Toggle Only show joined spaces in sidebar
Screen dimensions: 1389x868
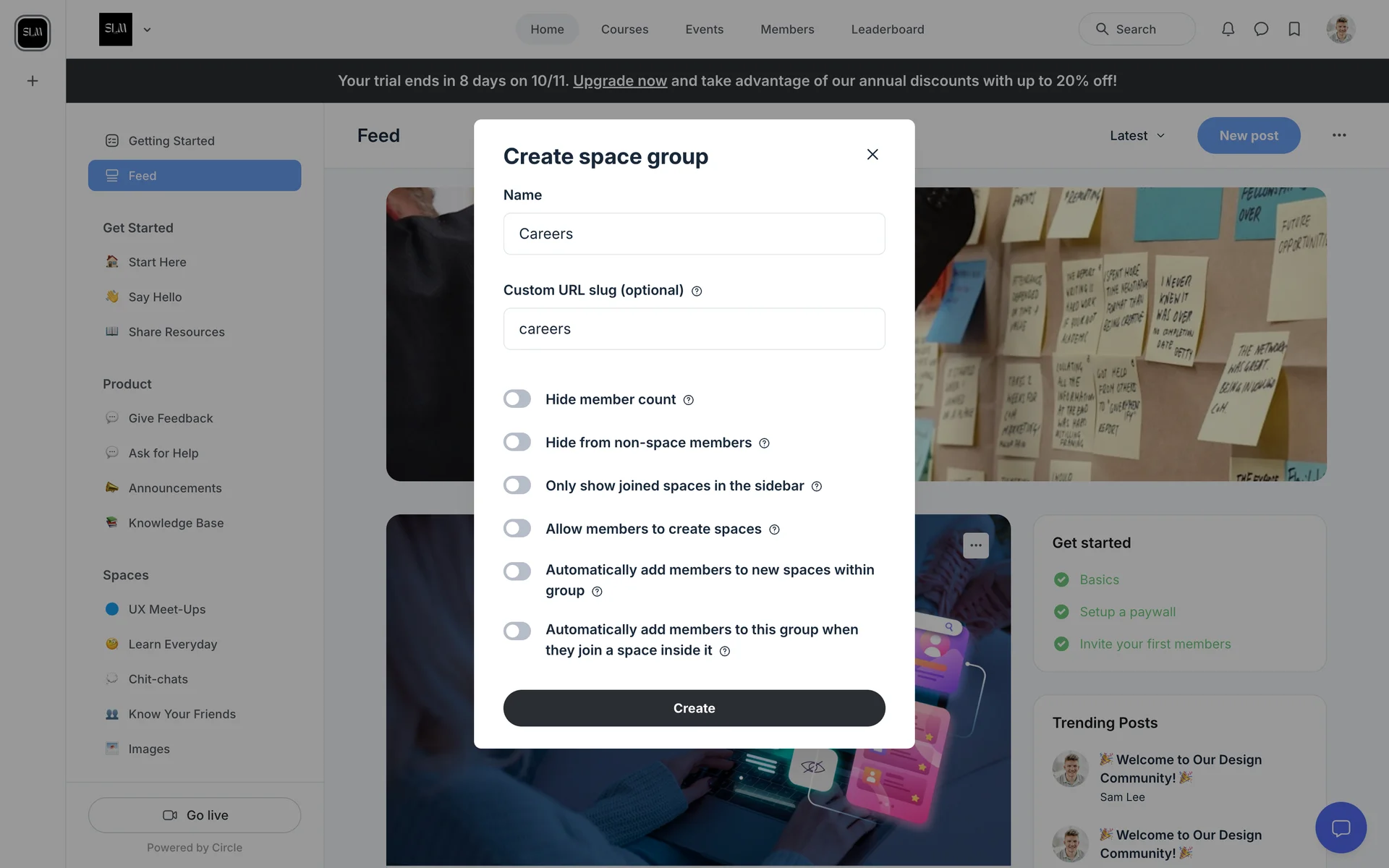pos(517,485)
